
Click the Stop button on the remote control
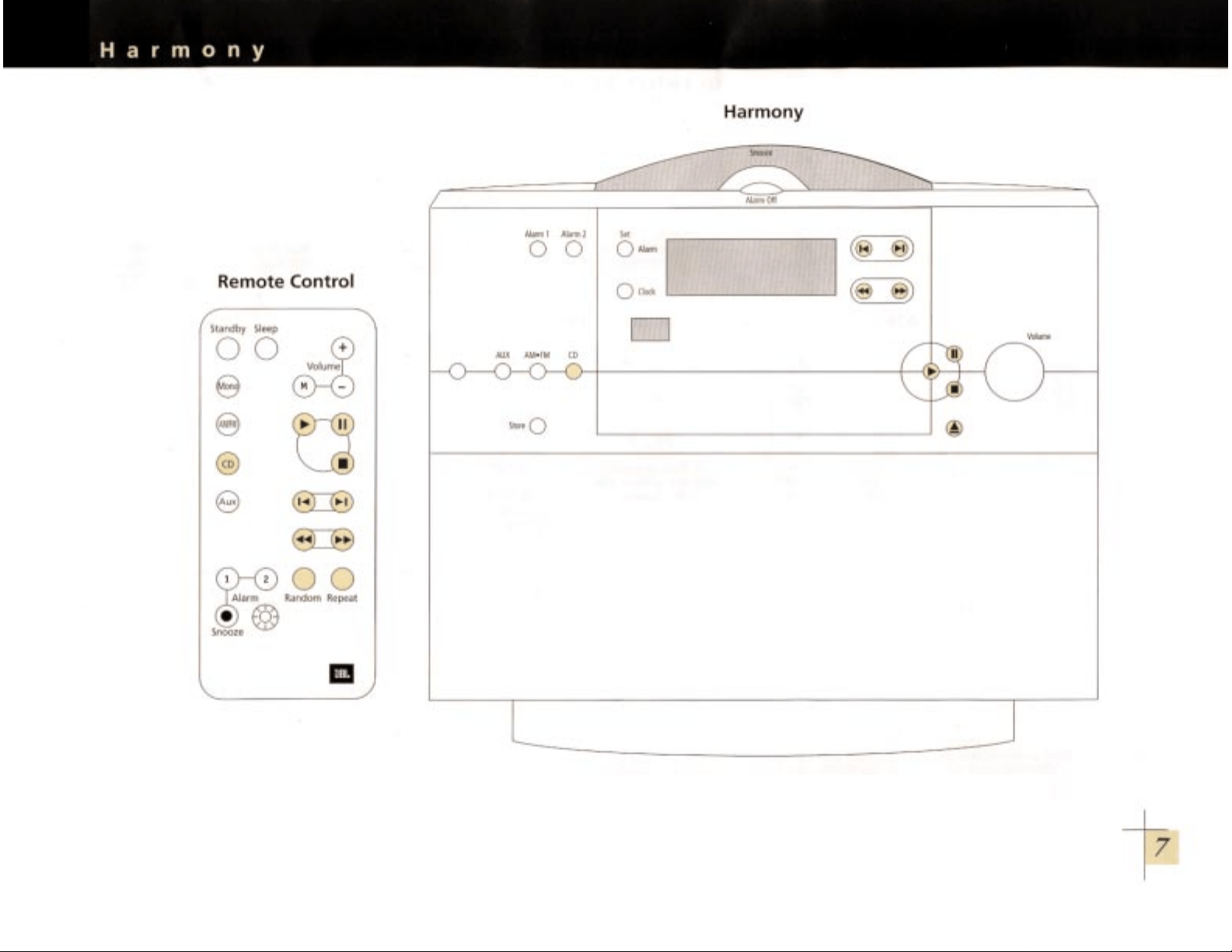[x=342, y=464]
